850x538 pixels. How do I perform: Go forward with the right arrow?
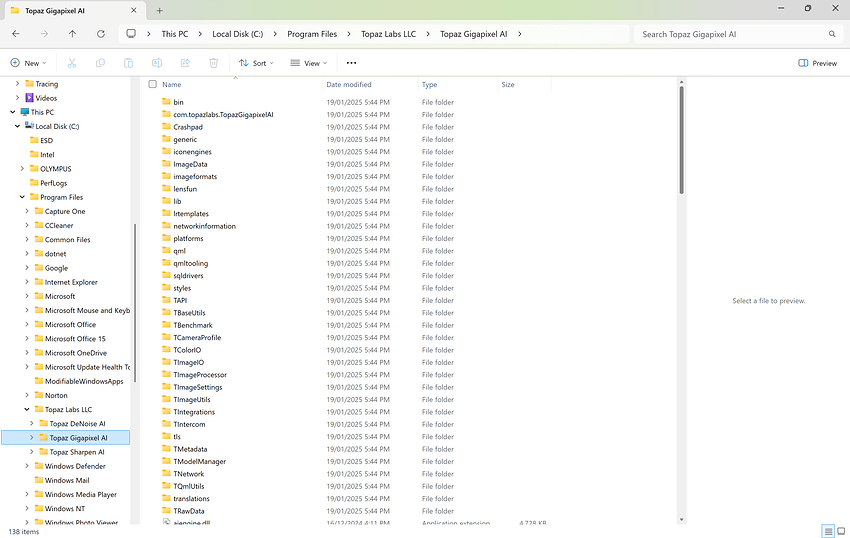[44, 34]
